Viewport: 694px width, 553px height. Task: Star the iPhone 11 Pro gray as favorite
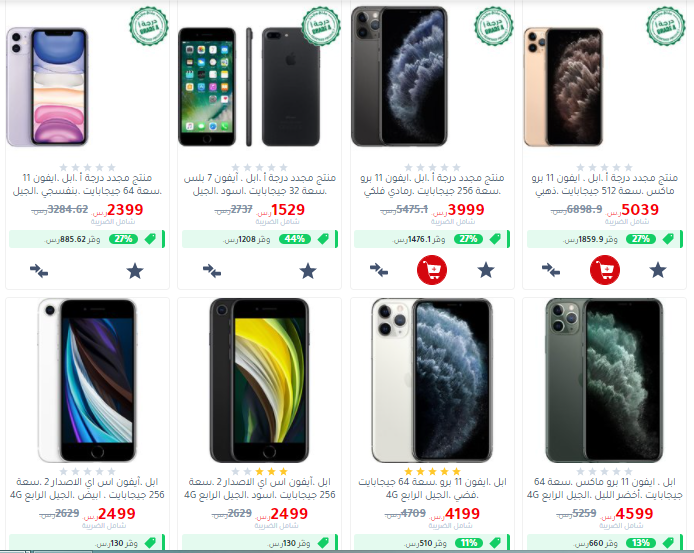point(486,270)
